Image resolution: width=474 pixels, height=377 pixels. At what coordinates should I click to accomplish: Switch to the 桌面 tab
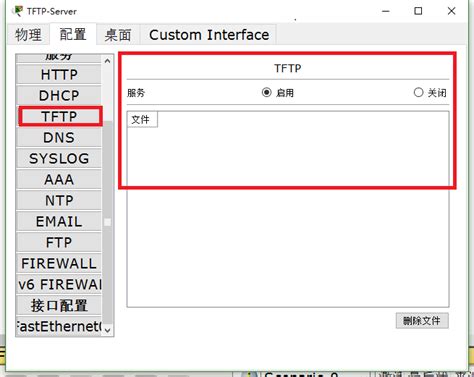(x=118, y=35)
